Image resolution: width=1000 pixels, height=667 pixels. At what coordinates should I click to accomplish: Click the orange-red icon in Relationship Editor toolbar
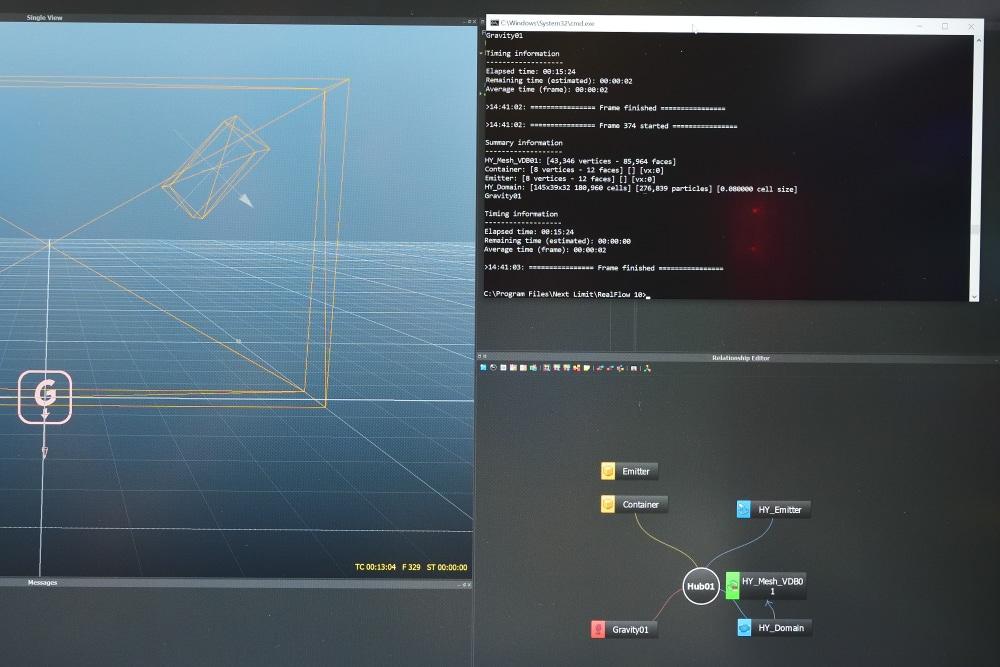click(577, 368)
